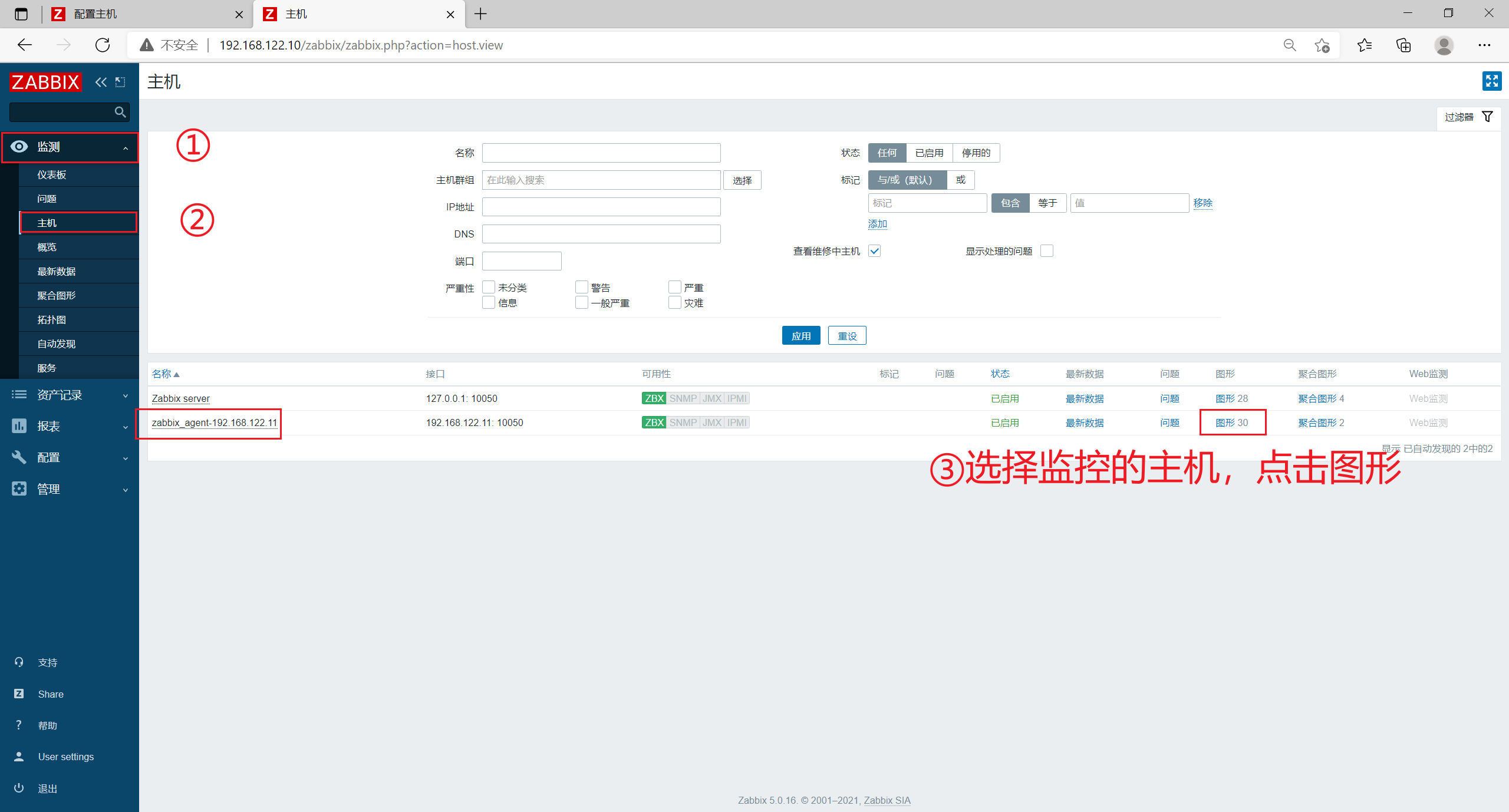Expand the 管理 menu section
Screen dimensions: 1509x812
click(x=70, y=489)
